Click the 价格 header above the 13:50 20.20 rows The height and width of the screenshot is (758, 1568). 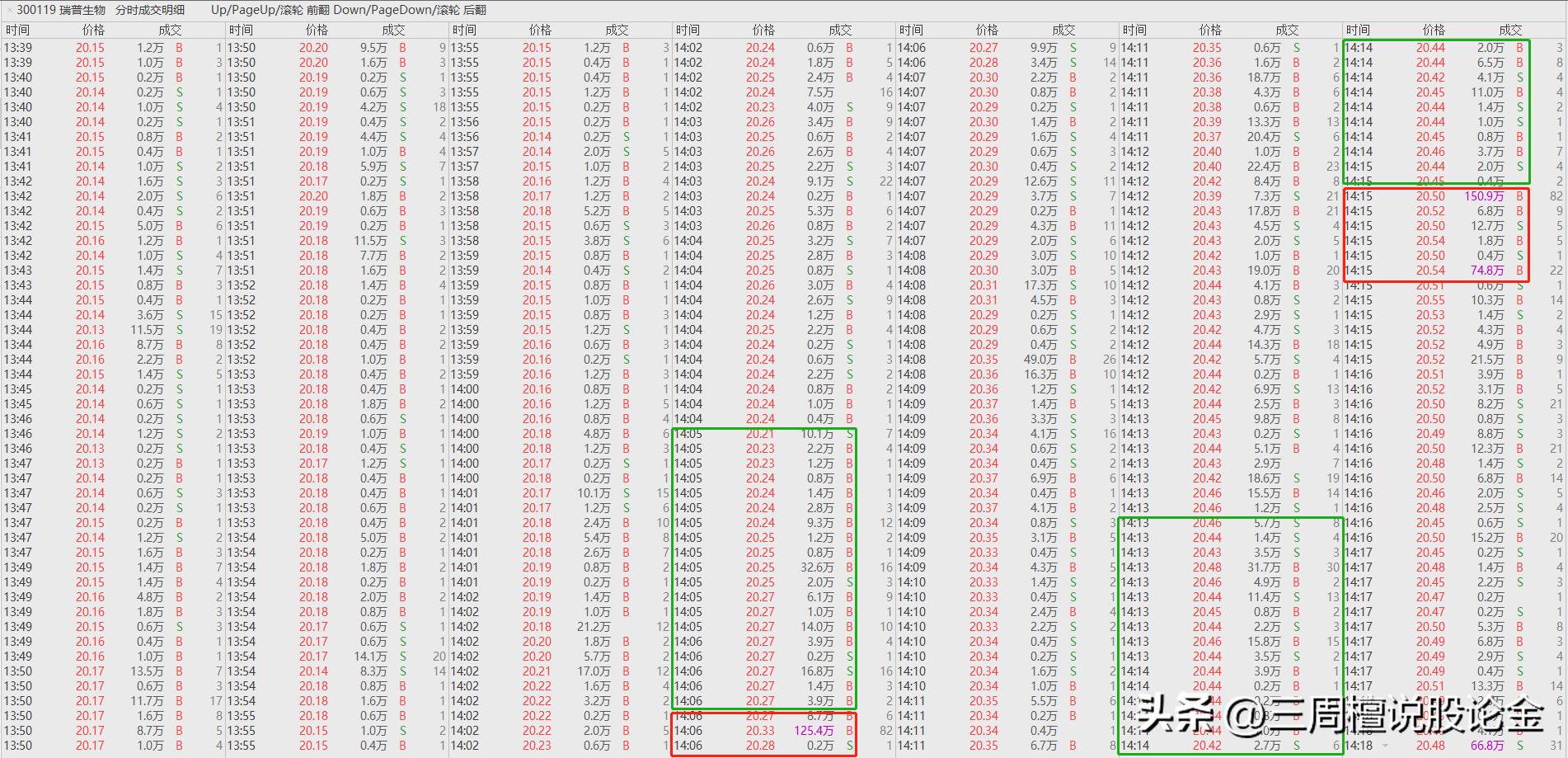click(317, 30)
